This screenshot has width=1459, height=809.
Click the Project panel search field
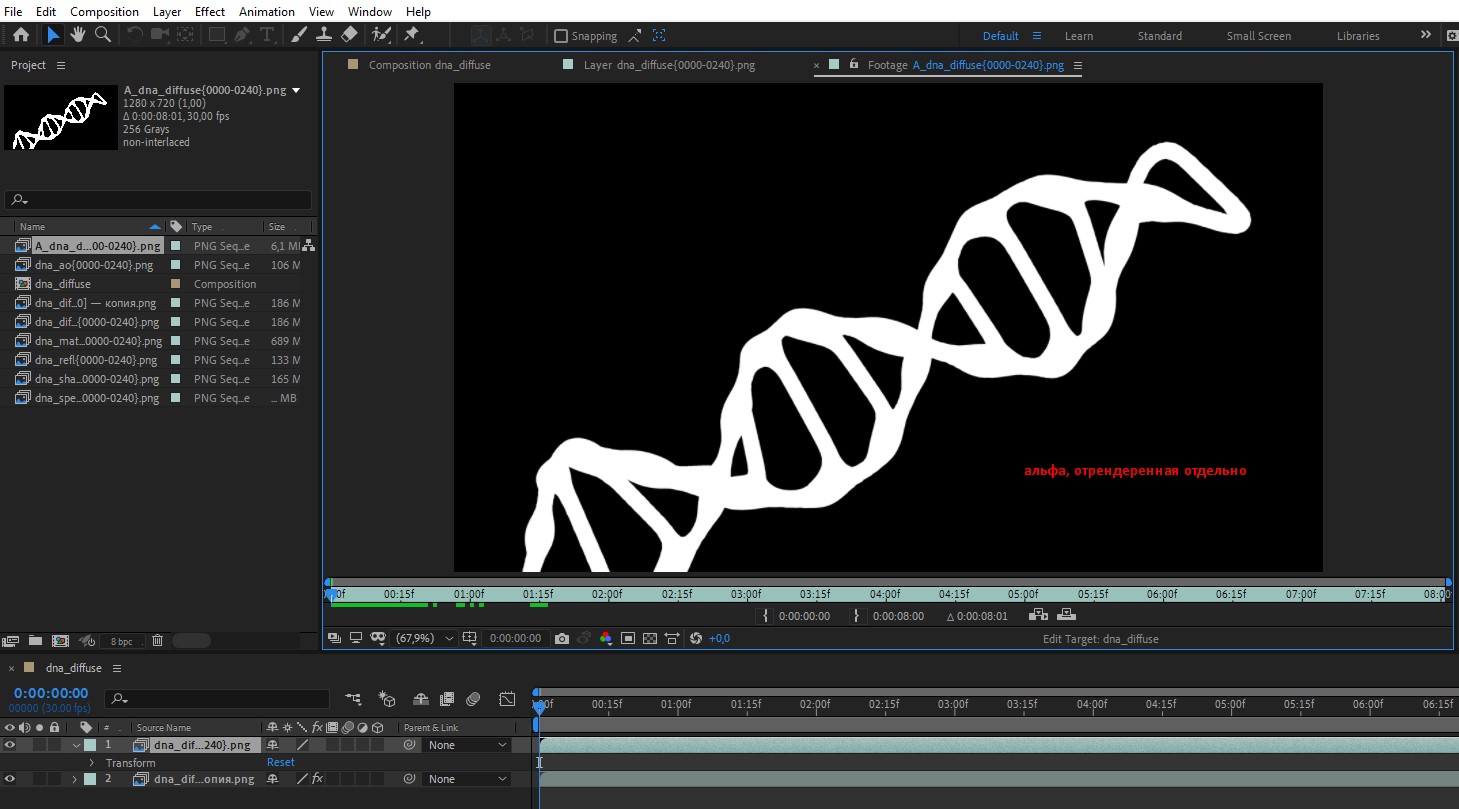(x=158, y=200)
